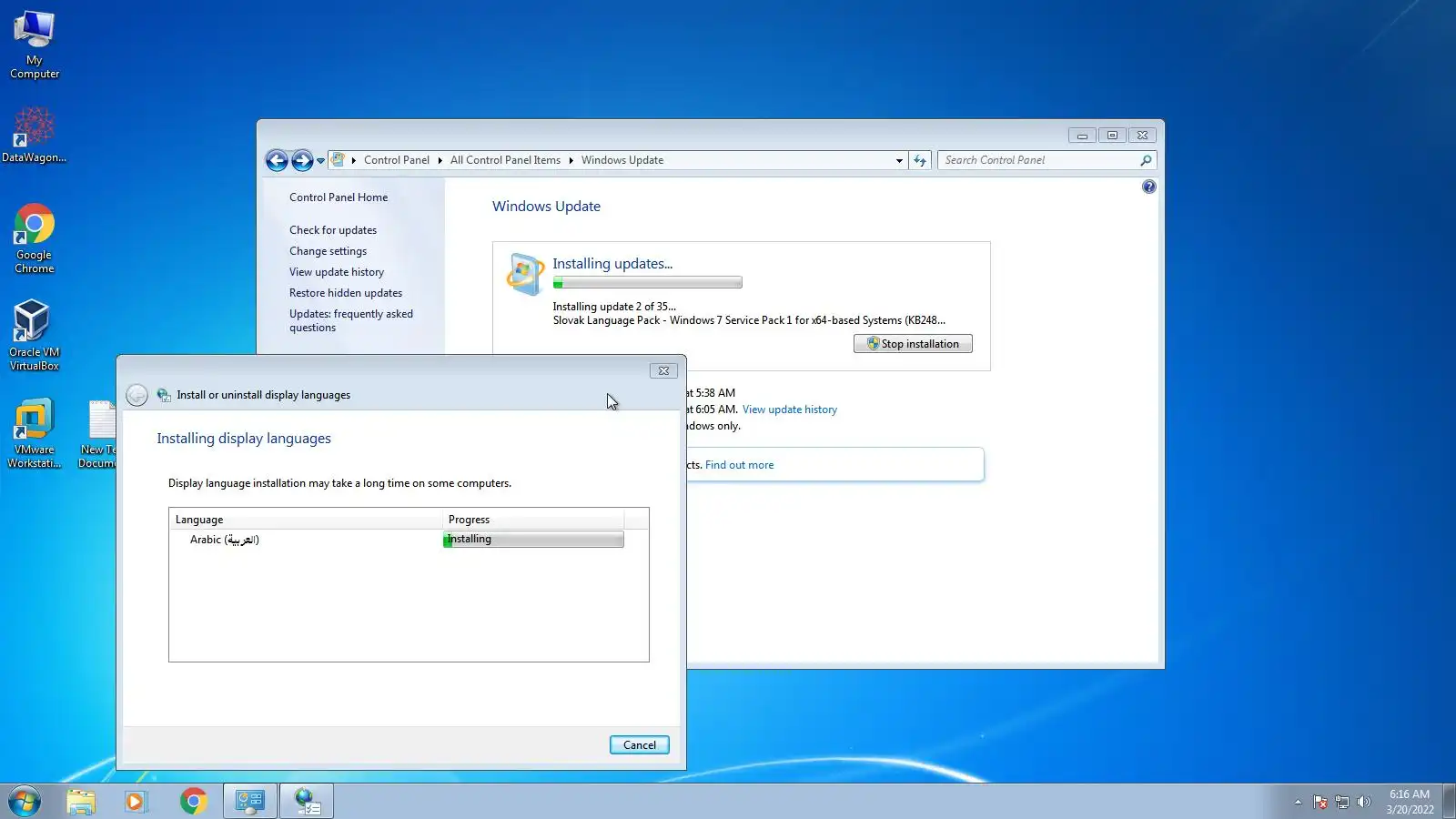The width and height of the screenshot is (1456, 819).
Task: Launch Google Chrome from the desktop
Action: (35, 238)
